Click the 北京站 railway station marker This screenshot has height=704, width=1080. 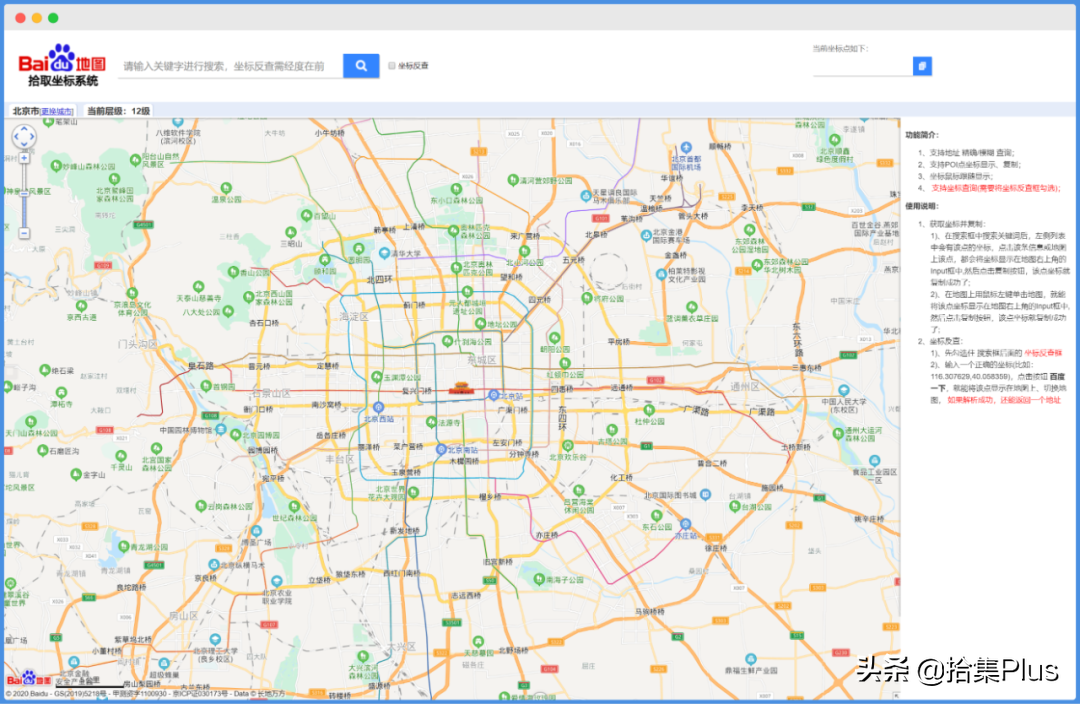[x=494, y=395]
